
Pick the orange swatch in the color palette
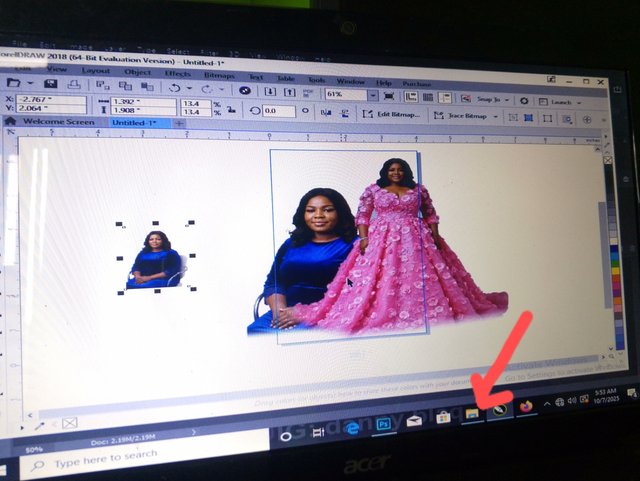click(618, 302)
